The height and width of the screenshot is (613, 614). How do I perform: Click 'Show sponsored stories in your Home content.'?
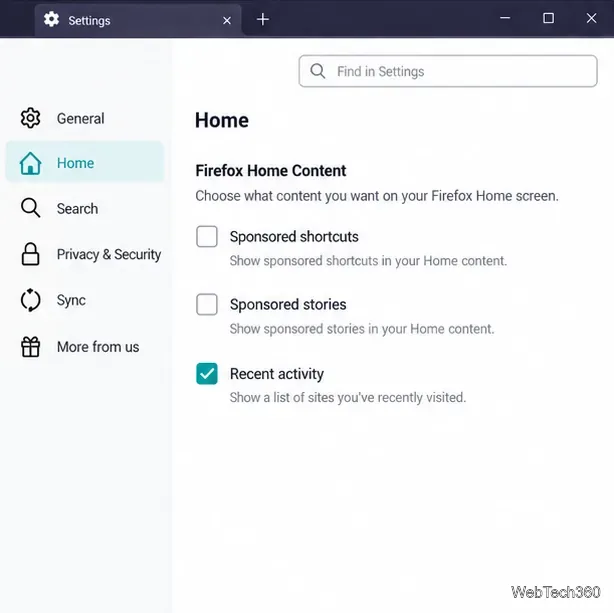362,329
